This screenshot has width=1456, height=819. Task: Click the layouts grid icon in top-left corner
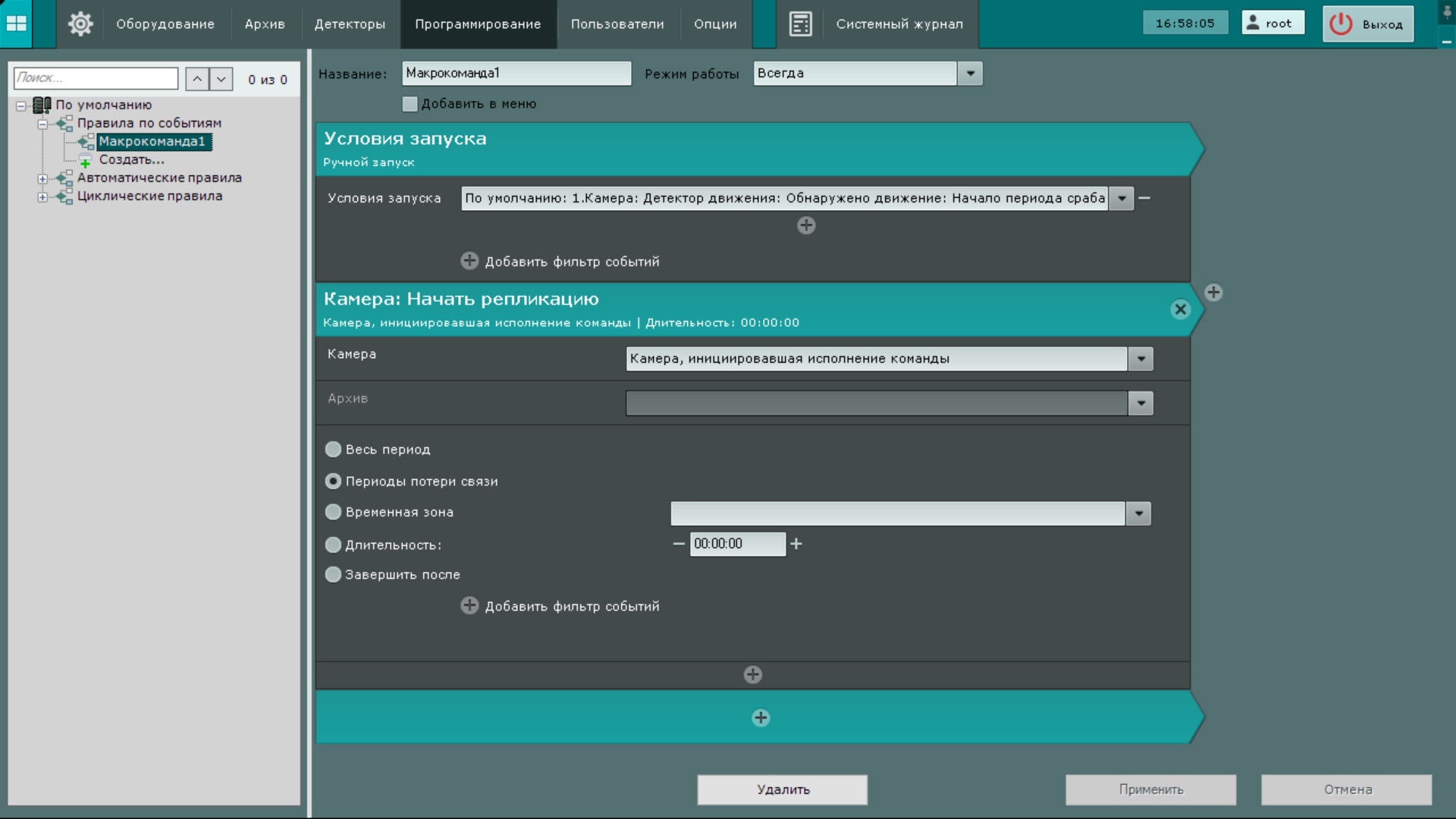click(x=16, y=24)
